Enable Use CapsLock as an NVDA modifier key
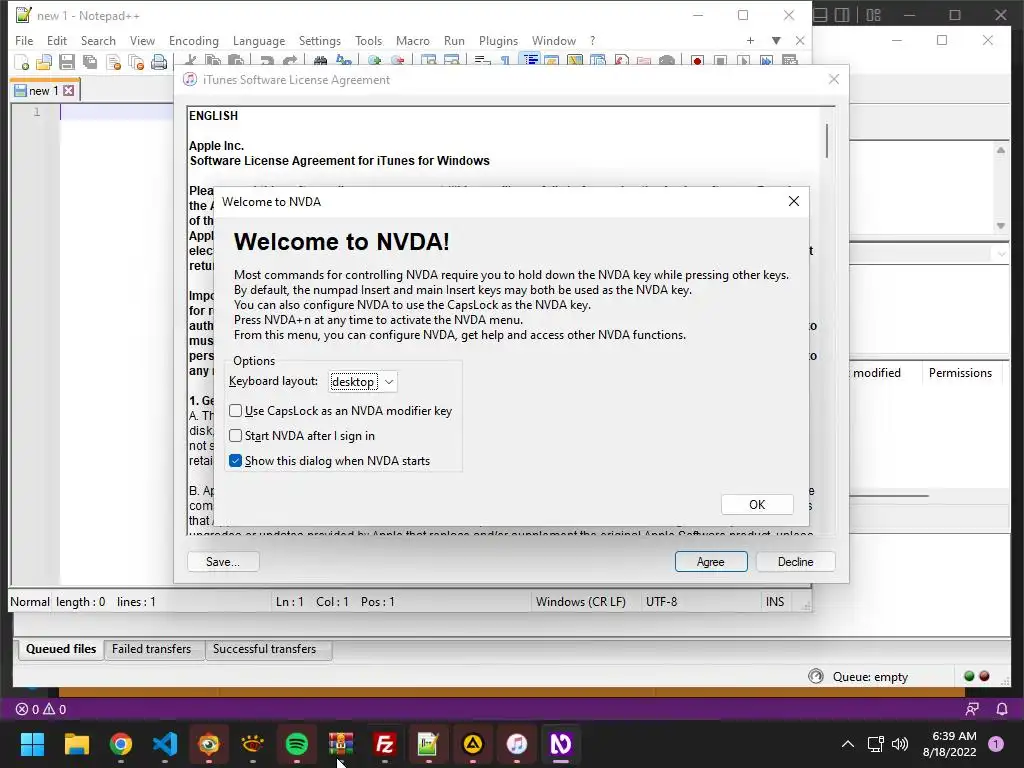Viewport: 1024px width, 768px height. coord(340,411)
